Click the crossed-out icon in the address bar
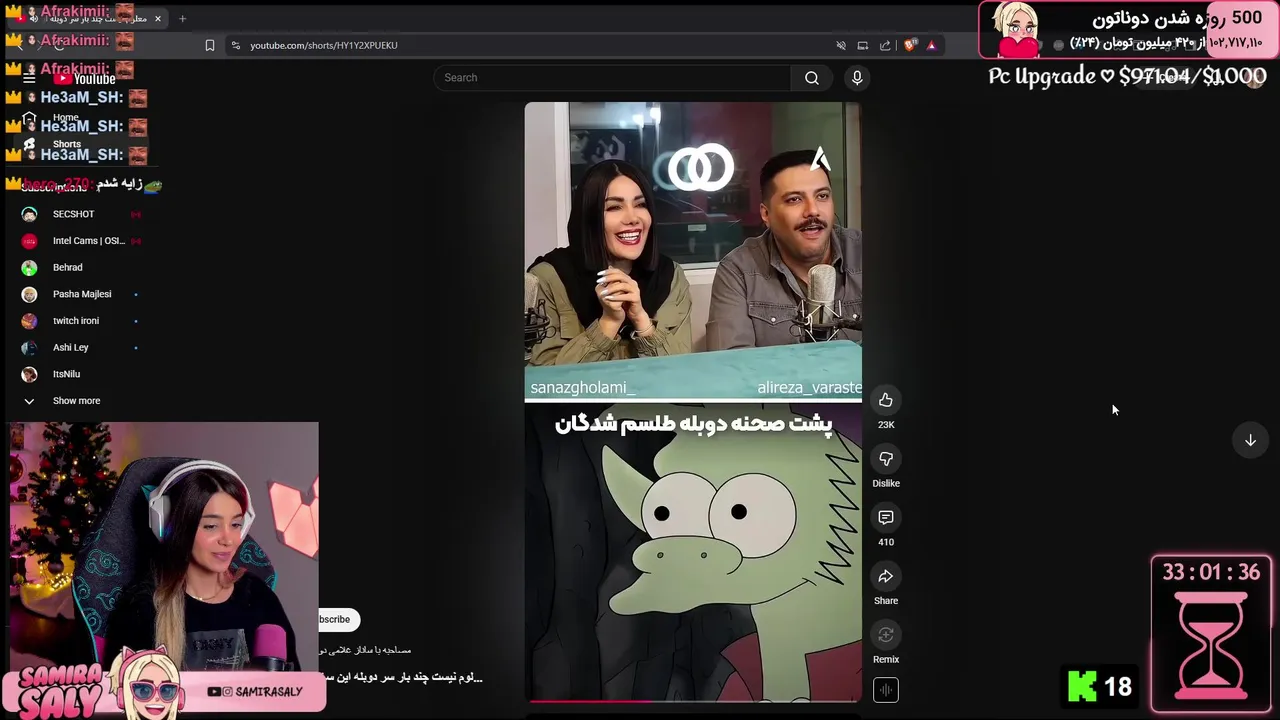 point(841,45)
